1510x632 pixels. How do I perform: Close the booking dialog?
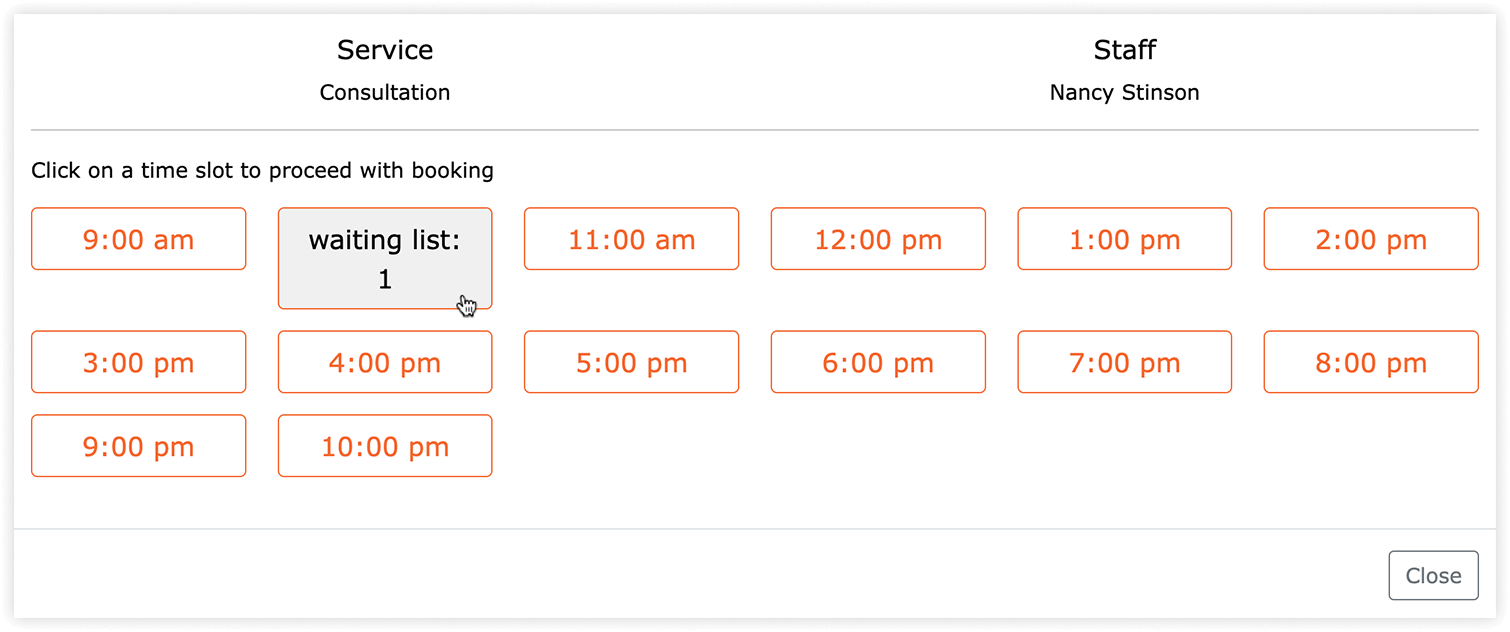click(1433, 576)
